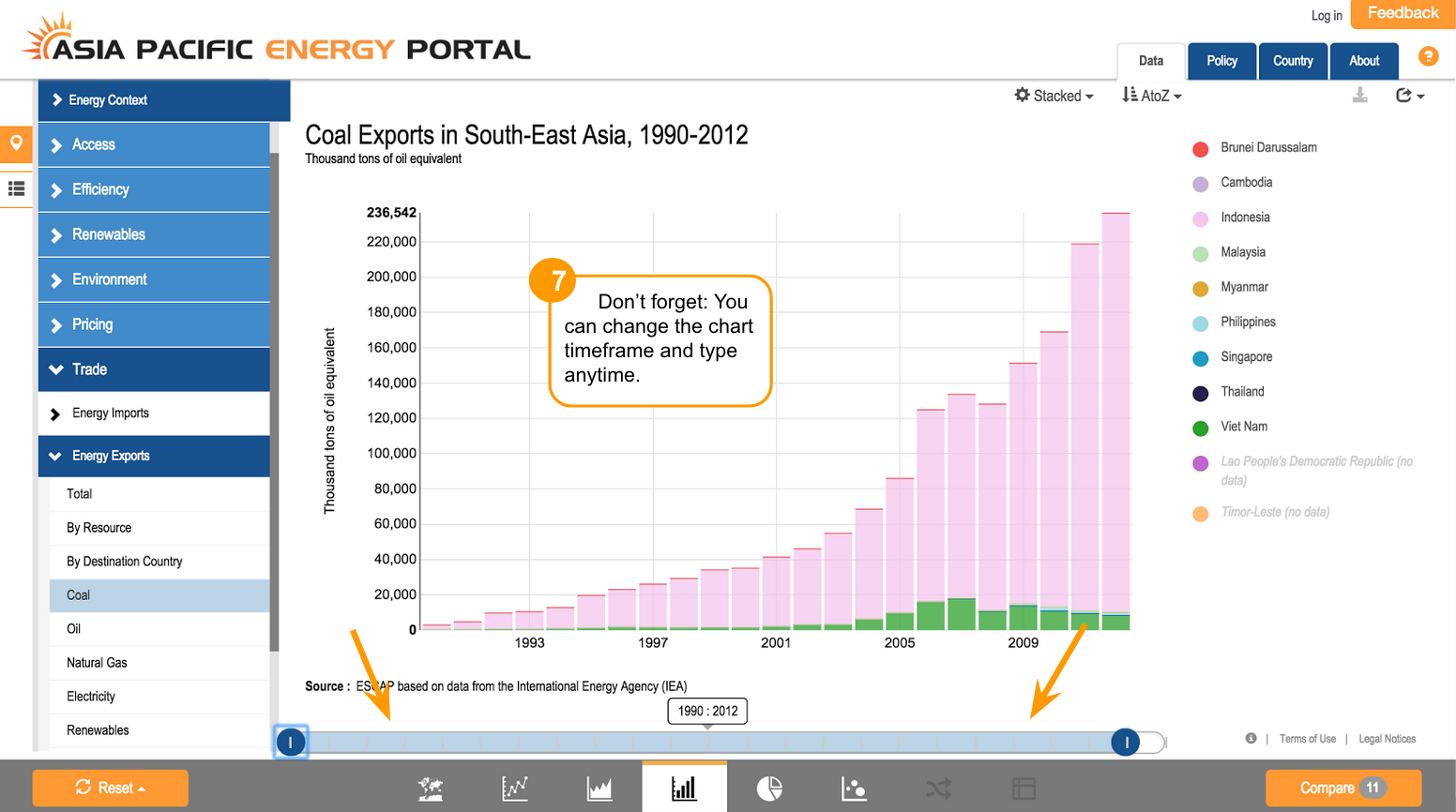This screenshot has width=1456, height=812.
Task: Select Natural Gas in the Energy Exports list
Action: [x=97, y=663]
